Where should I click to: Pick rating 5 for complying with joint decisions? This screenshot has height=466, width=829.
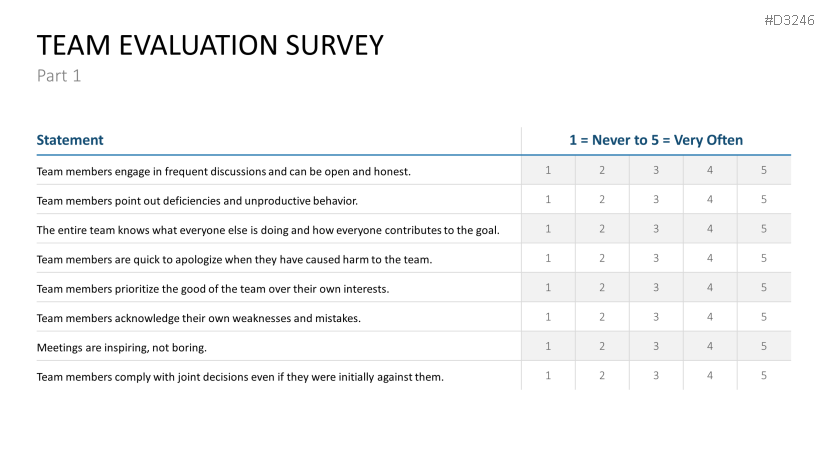pos(763,376)
